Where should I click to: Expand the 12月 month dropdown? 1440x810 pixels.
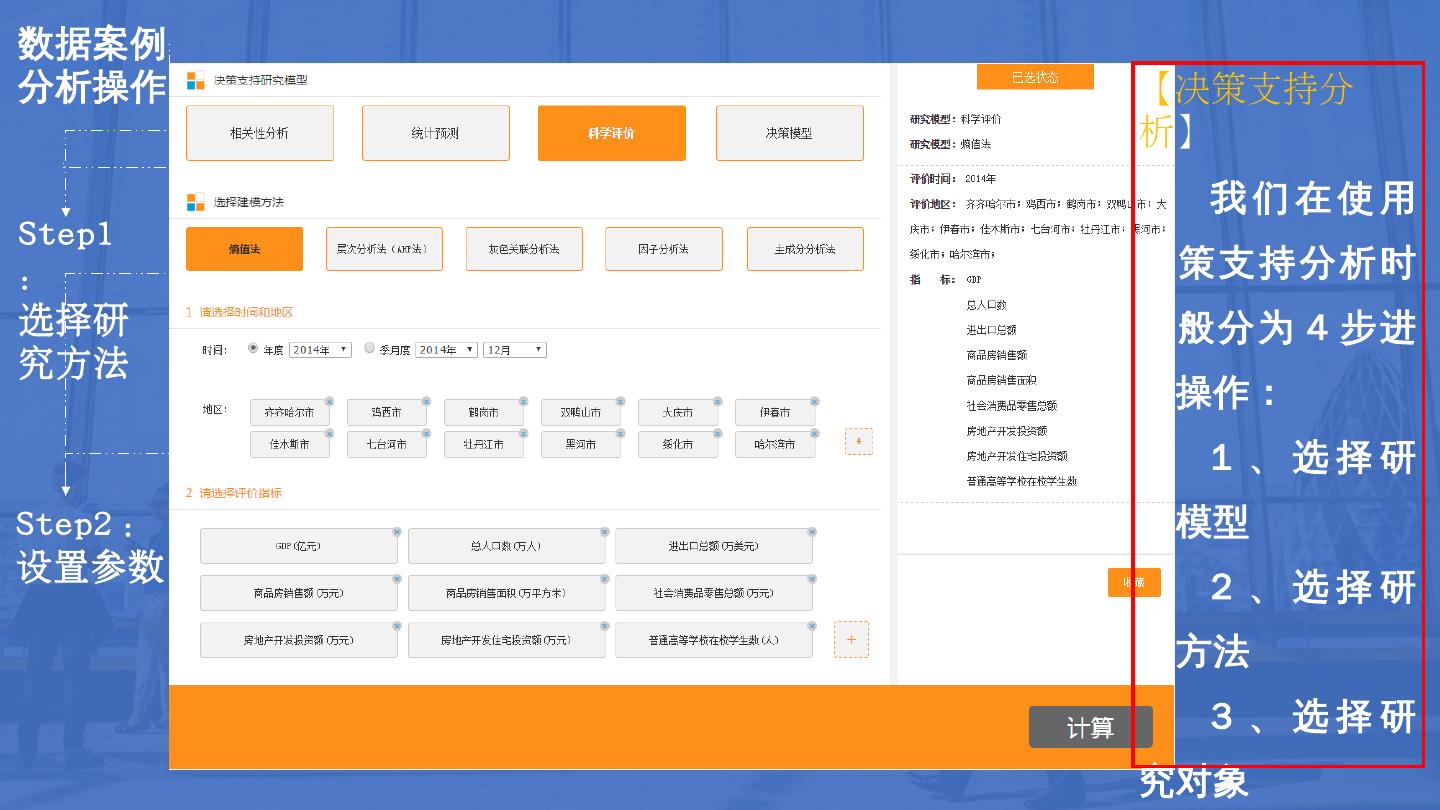tap(514, 350)
